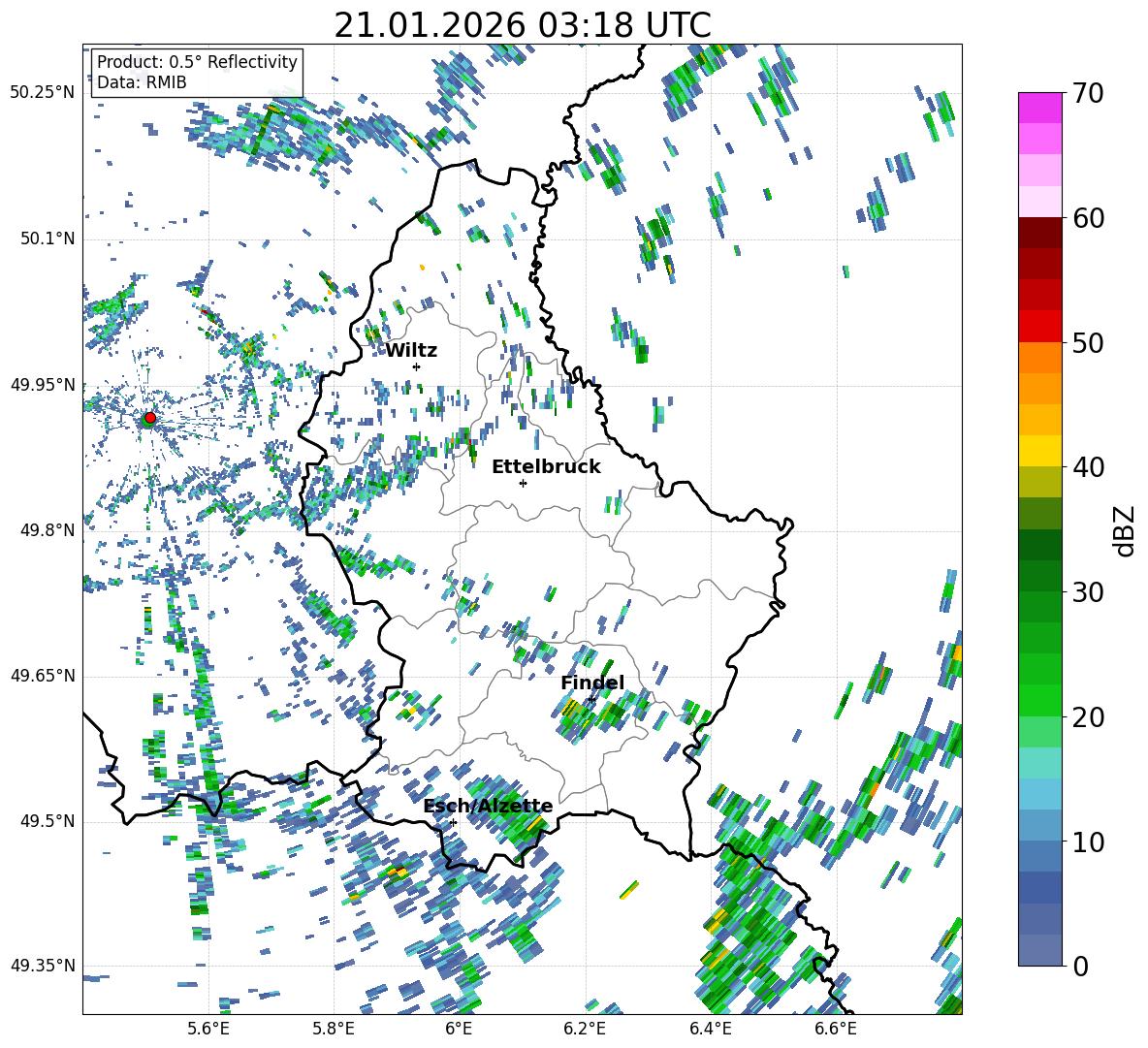Click the 70 tick label on colorbar
This screenshot has height=1048, width=1148.
pos(1087,94)
